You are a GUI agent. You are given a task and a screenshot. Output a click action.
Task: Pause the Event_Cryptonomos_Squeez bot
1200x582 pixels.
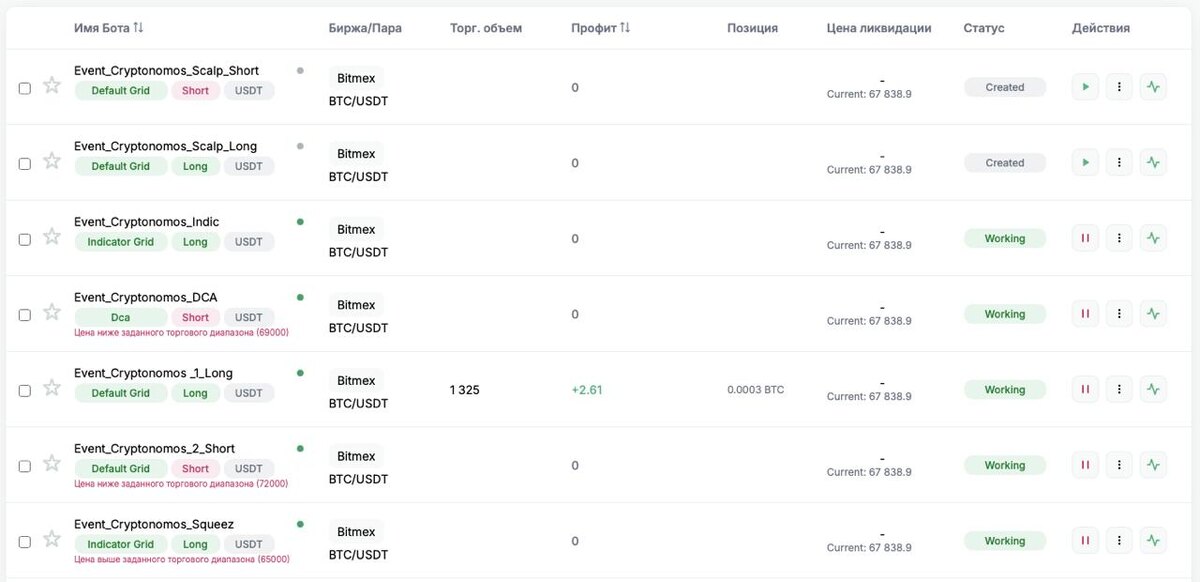pos(1085,541)
